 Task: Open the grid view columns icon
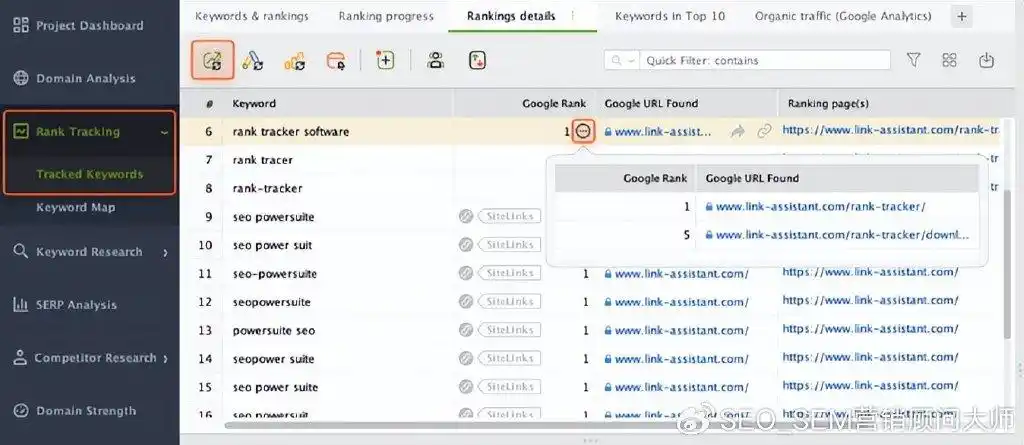pos(949,61)
